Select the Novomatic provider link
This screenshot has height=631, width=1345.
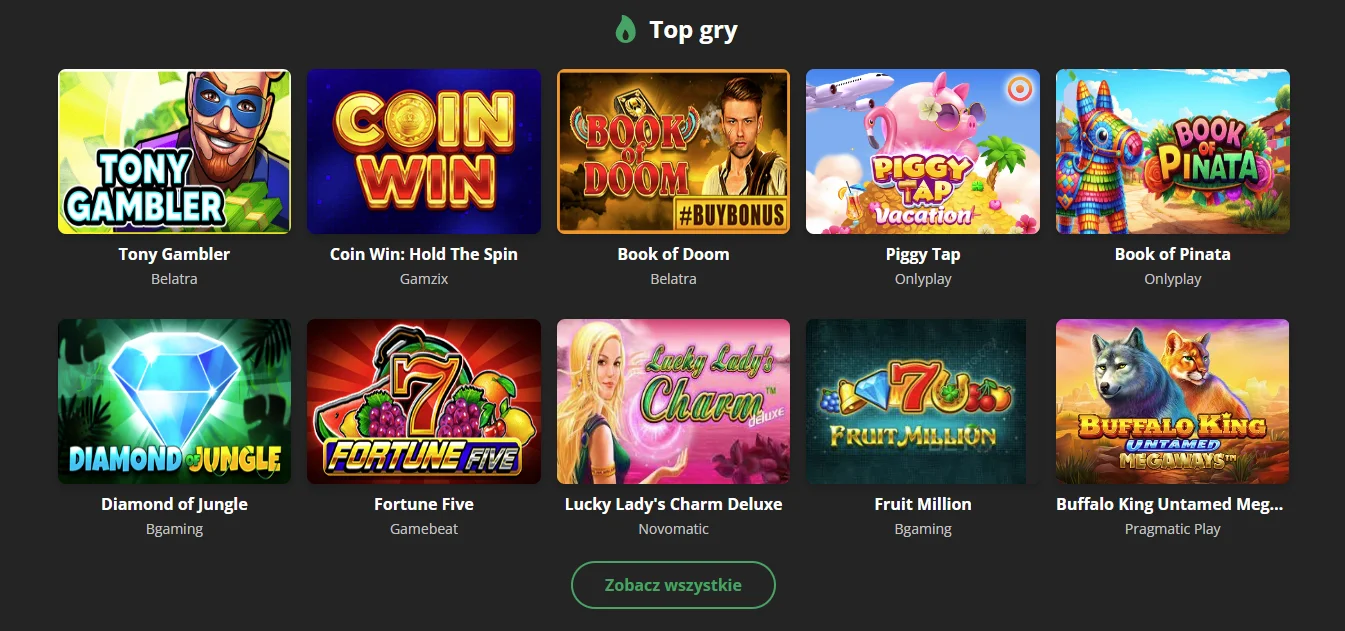673,529
